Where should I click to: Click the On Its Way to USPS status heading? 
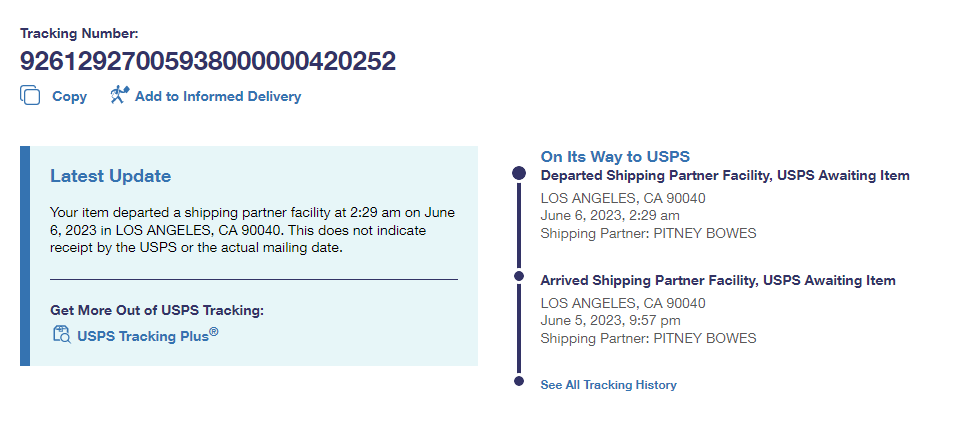615,157
